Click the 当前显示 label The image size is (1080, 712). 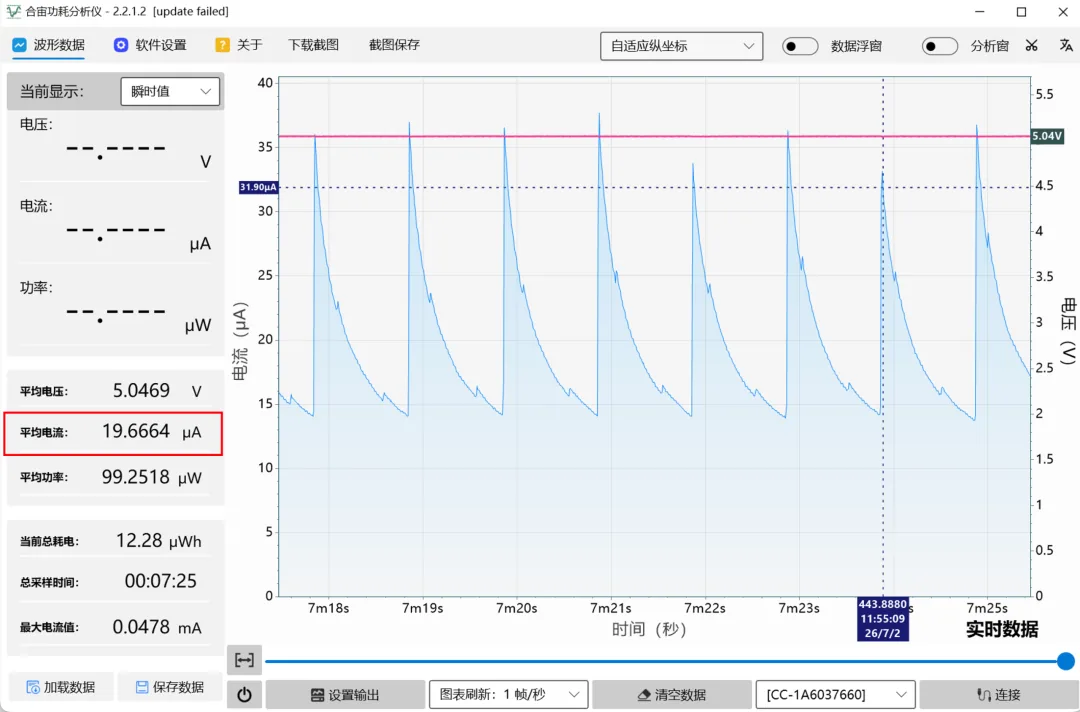(x=52, y=91)
